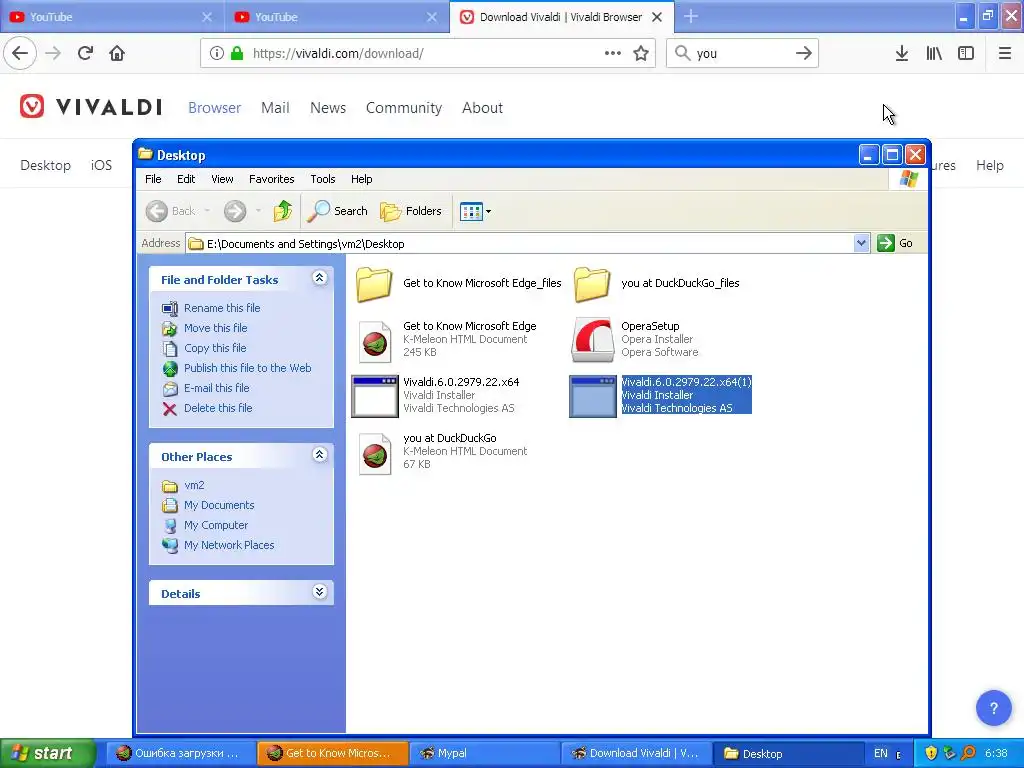The width and height of the screenshot is (1024, 768).
Task: Open a new browser tab
Action: point(691,17)
